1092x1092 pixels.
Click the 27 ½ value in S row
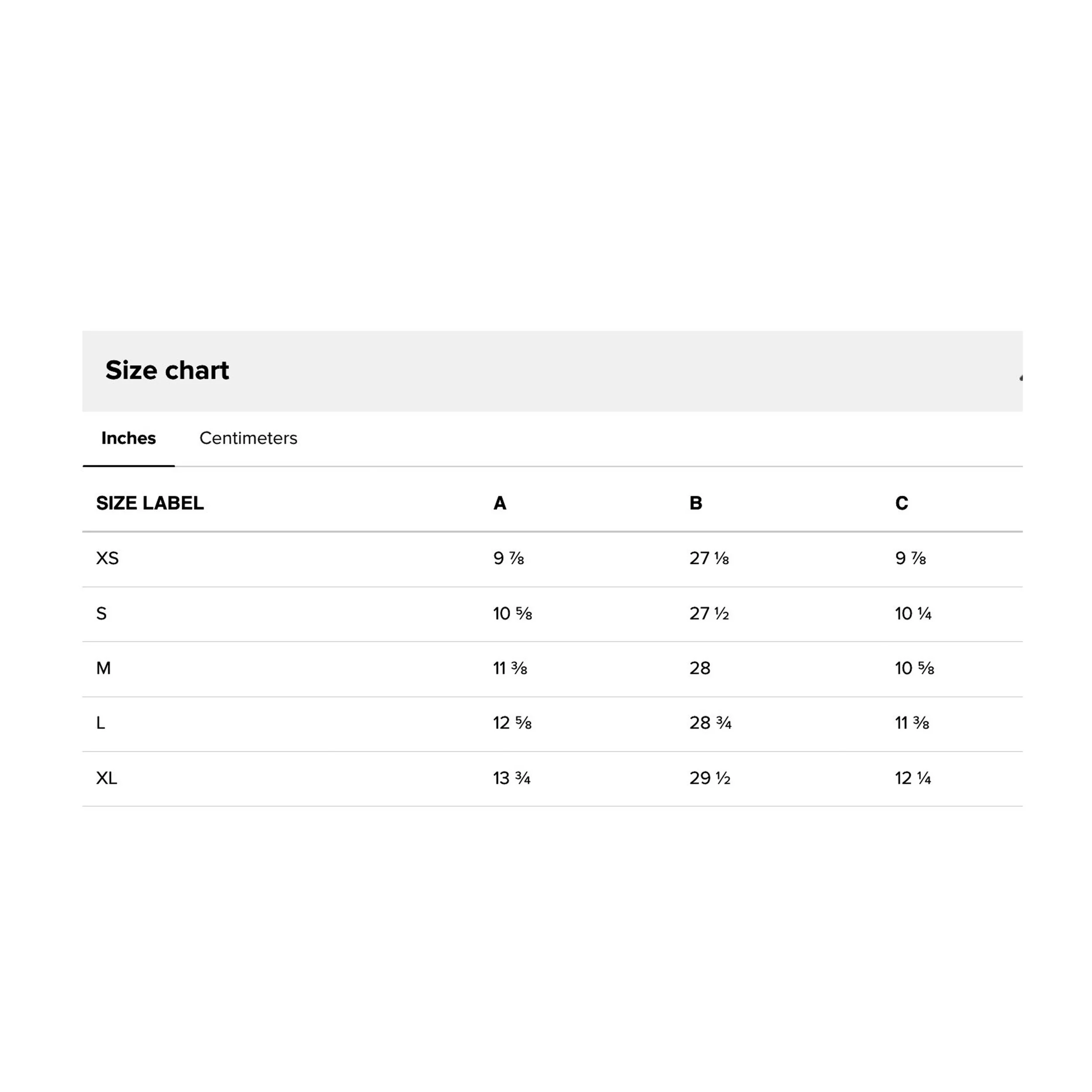(709, 613)
